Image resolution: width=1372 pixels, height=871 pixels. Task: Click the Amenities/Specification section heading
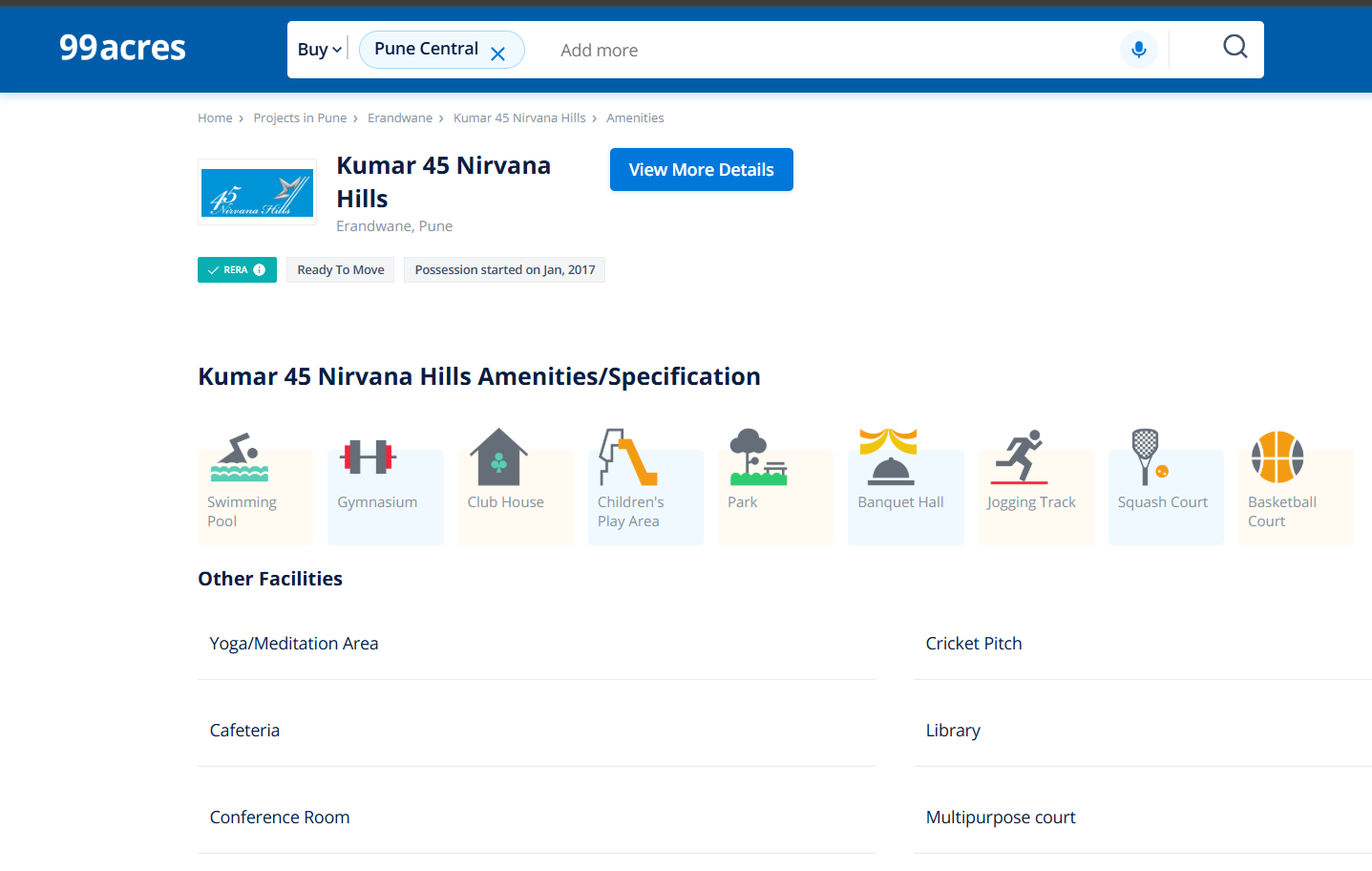[x=479, y=377]
